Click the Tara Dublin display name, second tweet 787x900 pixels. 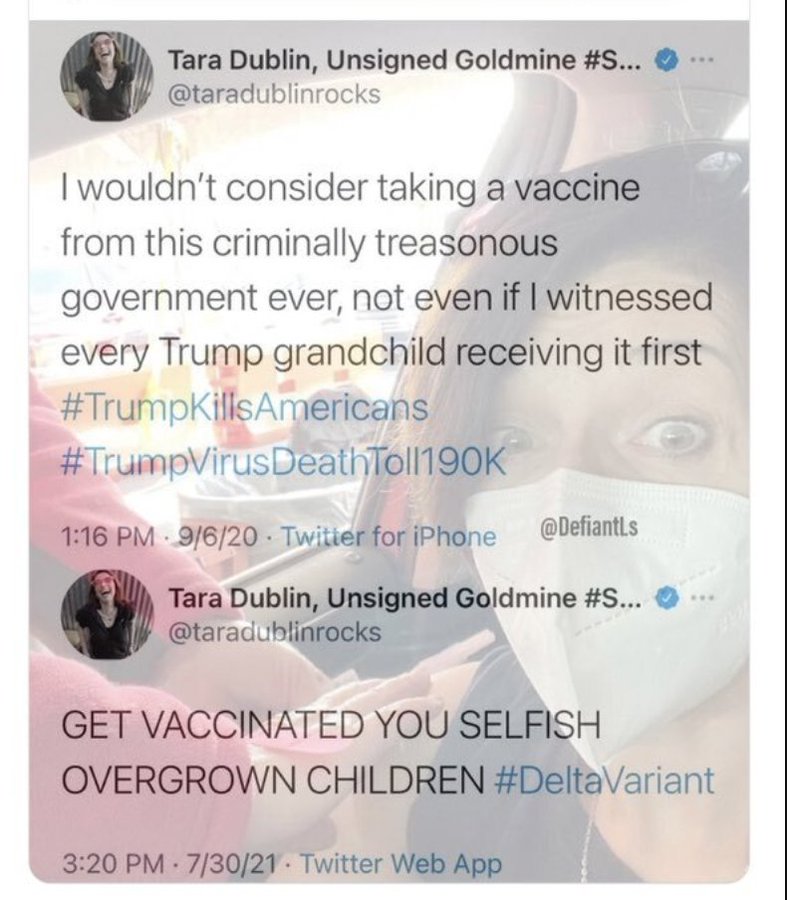[408, 599]
